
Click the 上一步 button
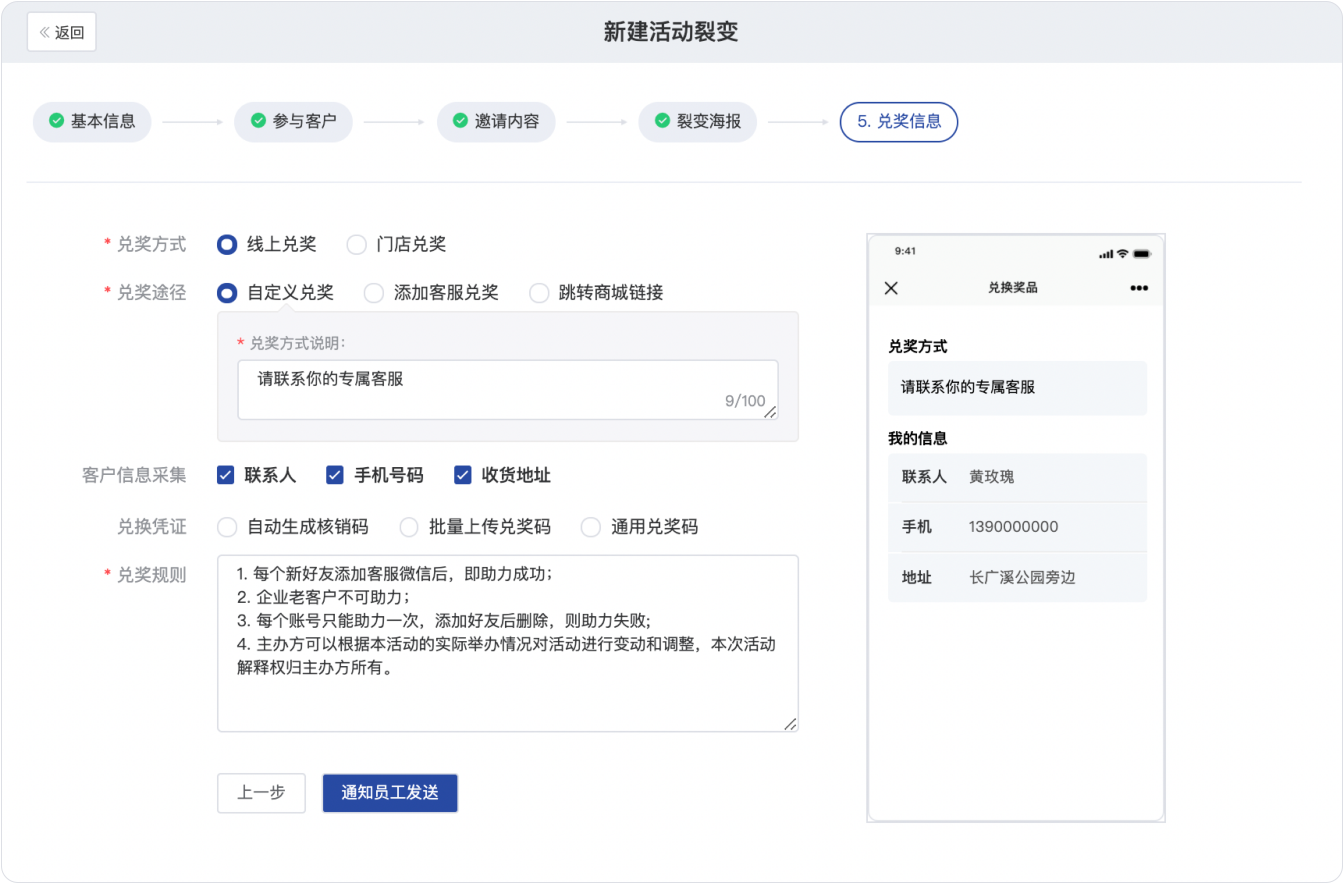[261, 793]
